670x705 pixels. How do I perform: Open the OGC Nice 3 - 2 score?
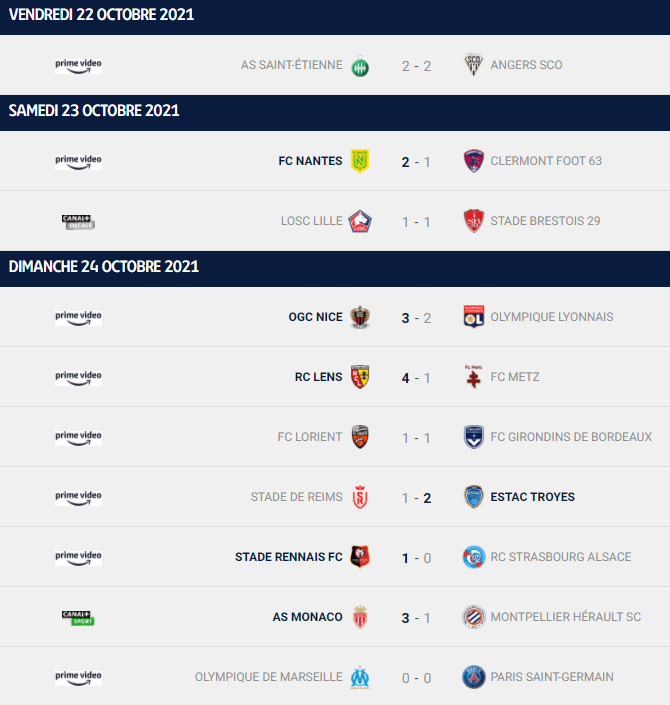click(x=416, y=318)
